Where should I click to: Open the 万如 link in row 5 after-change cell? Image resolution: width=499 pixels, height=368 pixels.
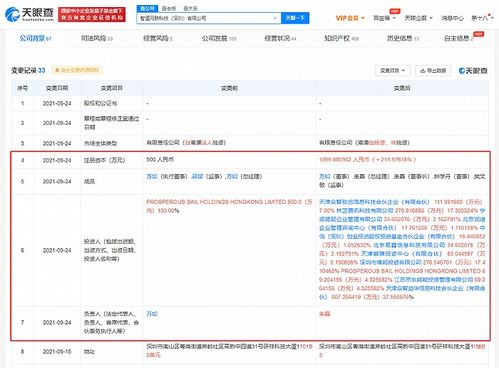point(325,176)
